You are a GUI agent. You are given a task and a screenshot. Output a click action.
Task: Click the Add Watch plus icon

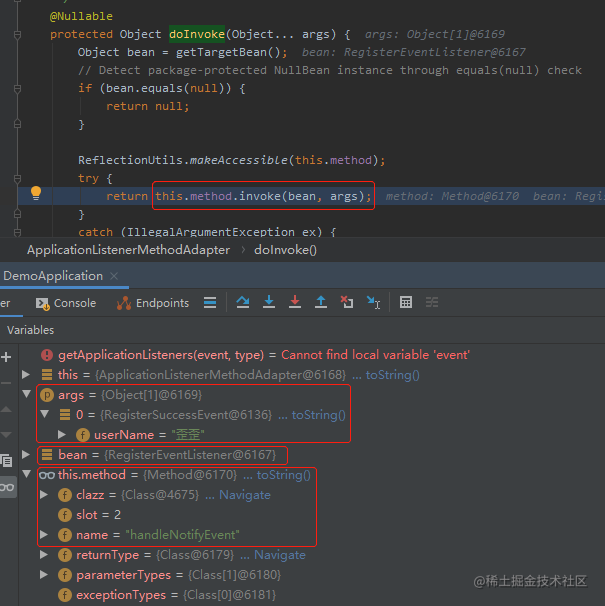click(6, 357)
